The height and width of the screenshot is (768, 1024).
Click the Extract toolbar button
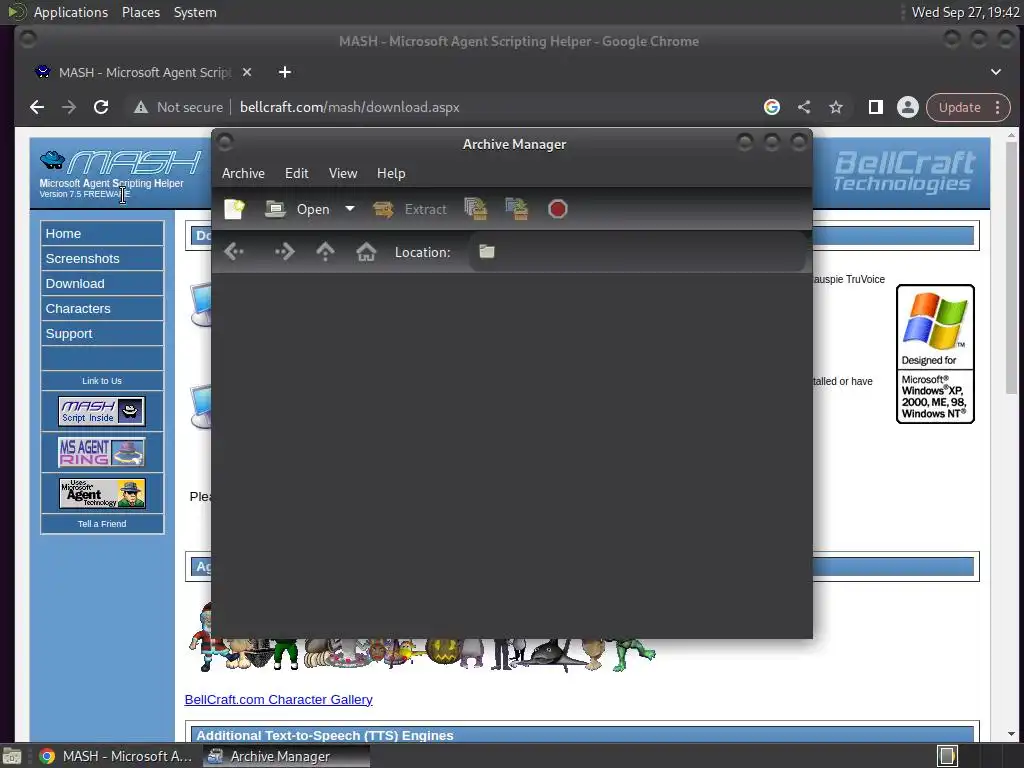coord(409,209)
